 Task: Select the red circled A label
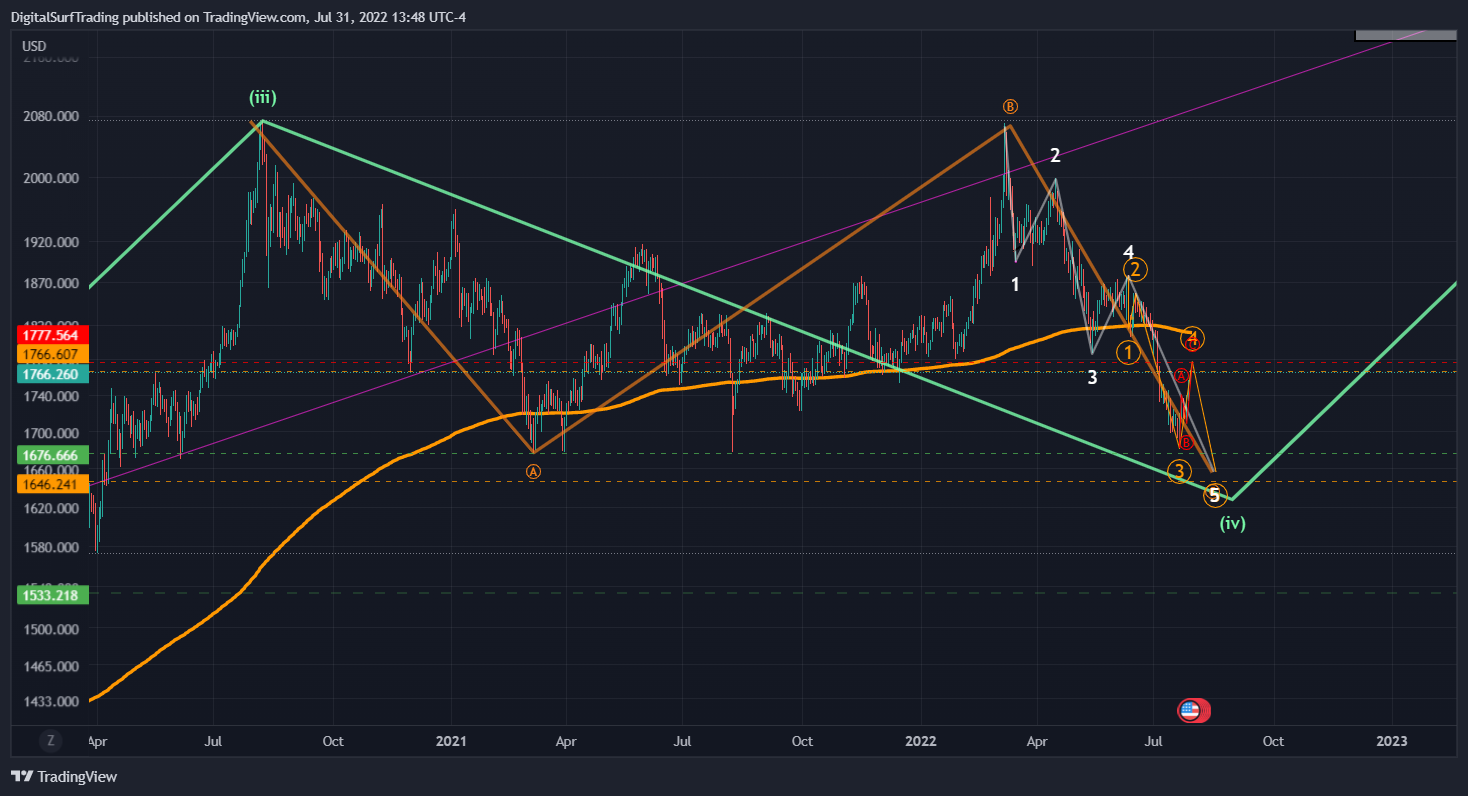pos(1182,376)
